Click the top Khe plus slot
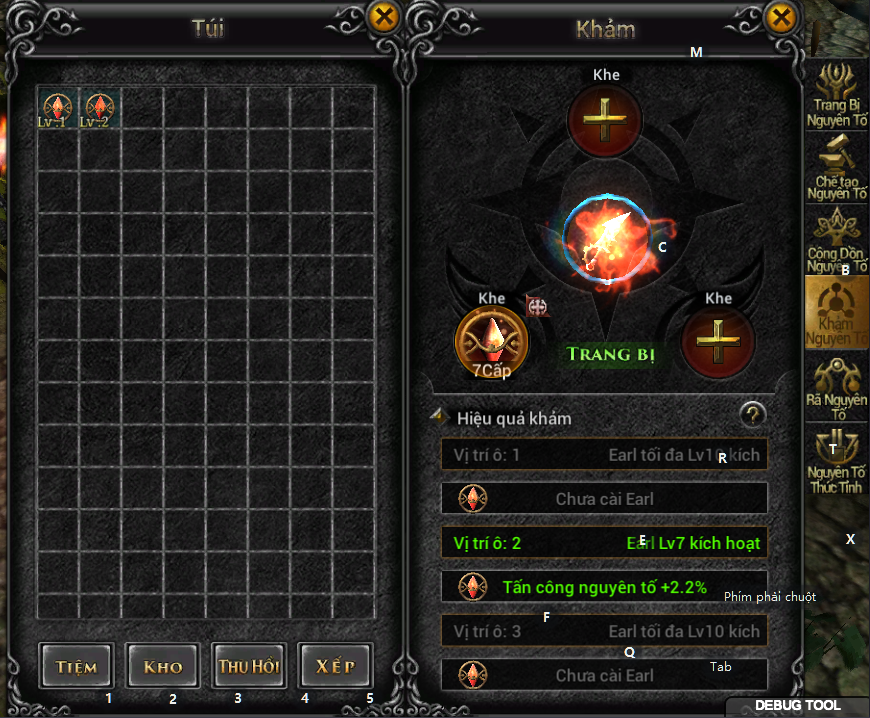Viewport: 870px width, 718px height. click(x=605, y=120)
